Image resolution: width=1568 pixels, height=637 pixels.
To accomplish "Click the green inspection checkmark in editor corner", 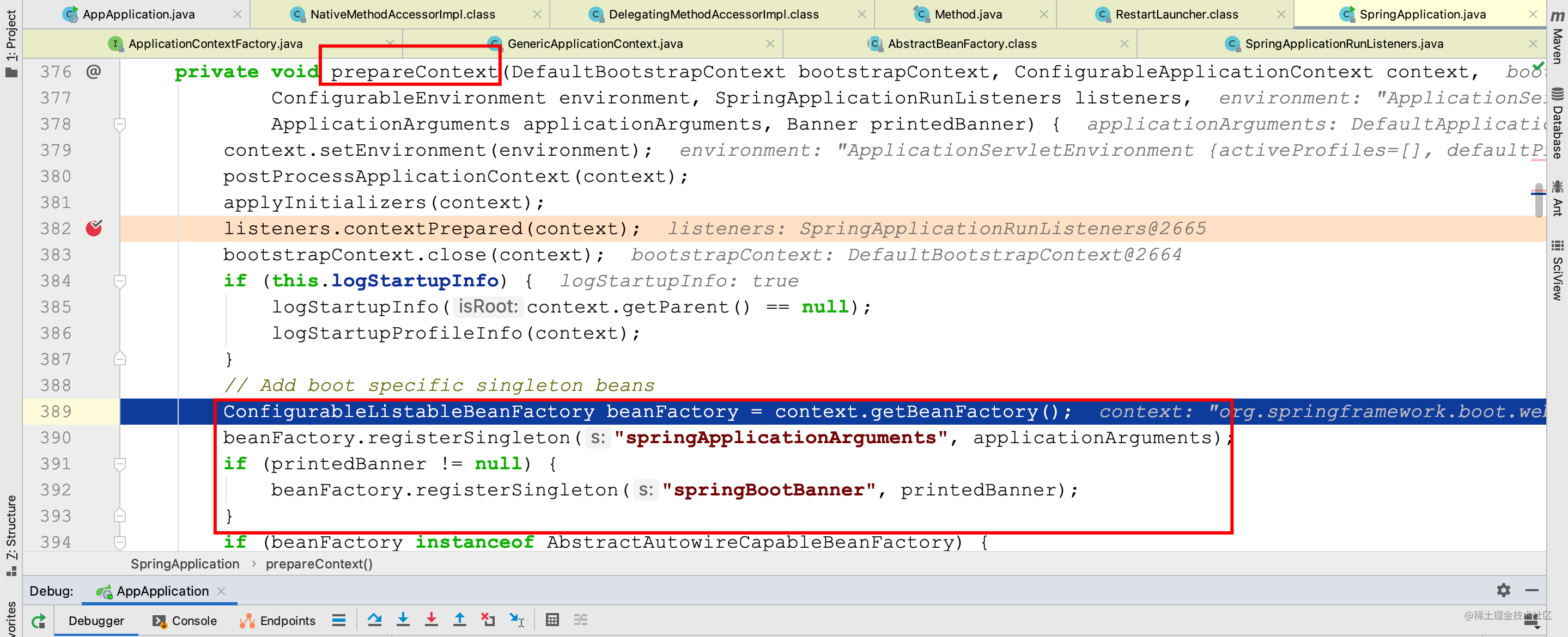I will (1539, 66).
